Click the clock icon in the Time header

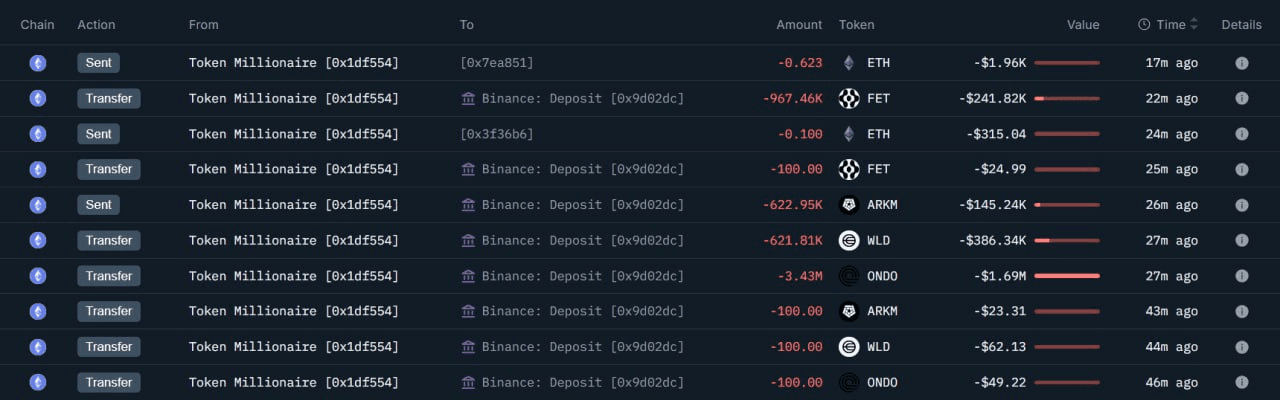[1144, 25]
